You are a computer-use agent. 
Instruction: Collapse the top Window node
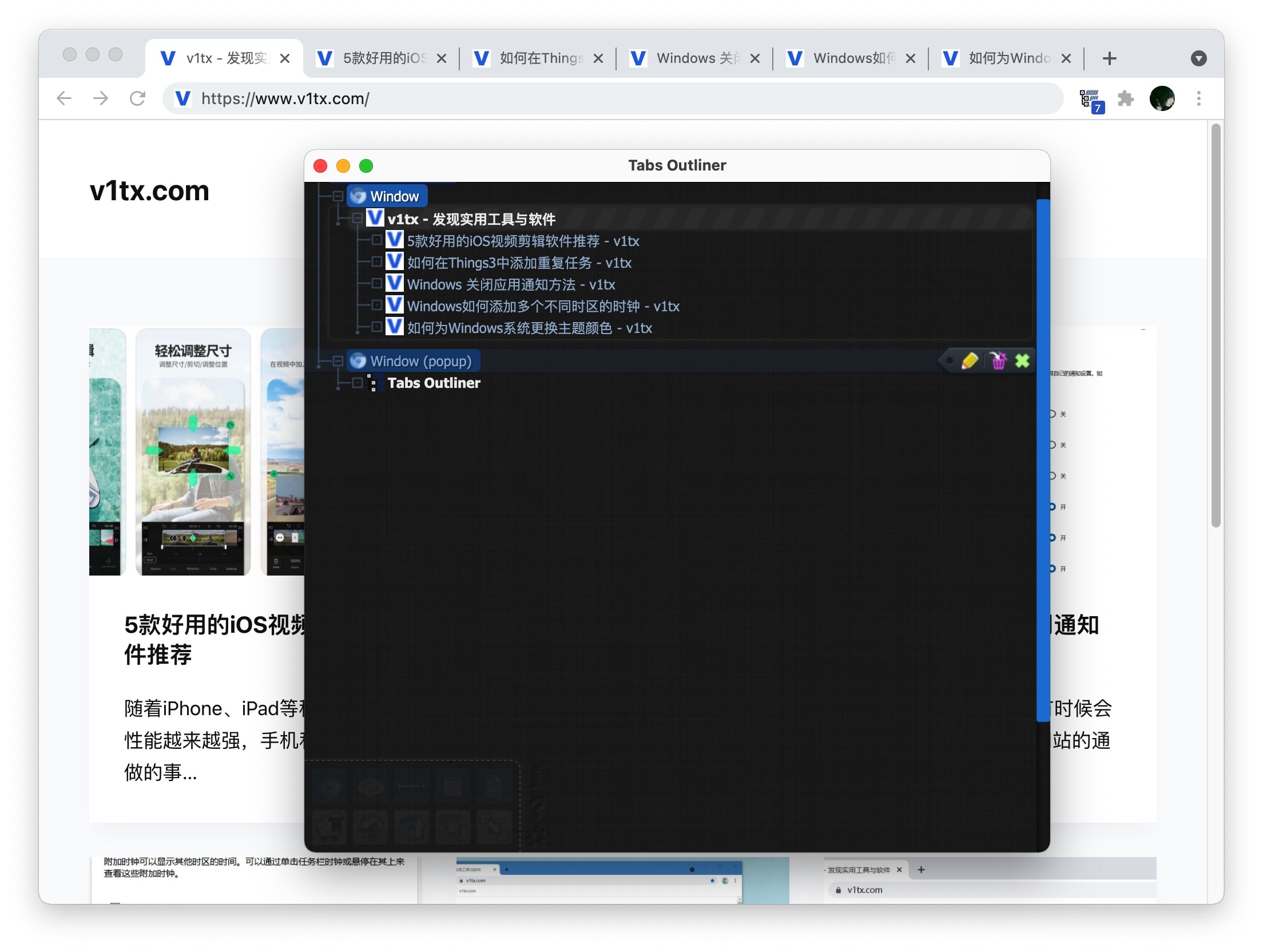(x=338, y=196)
